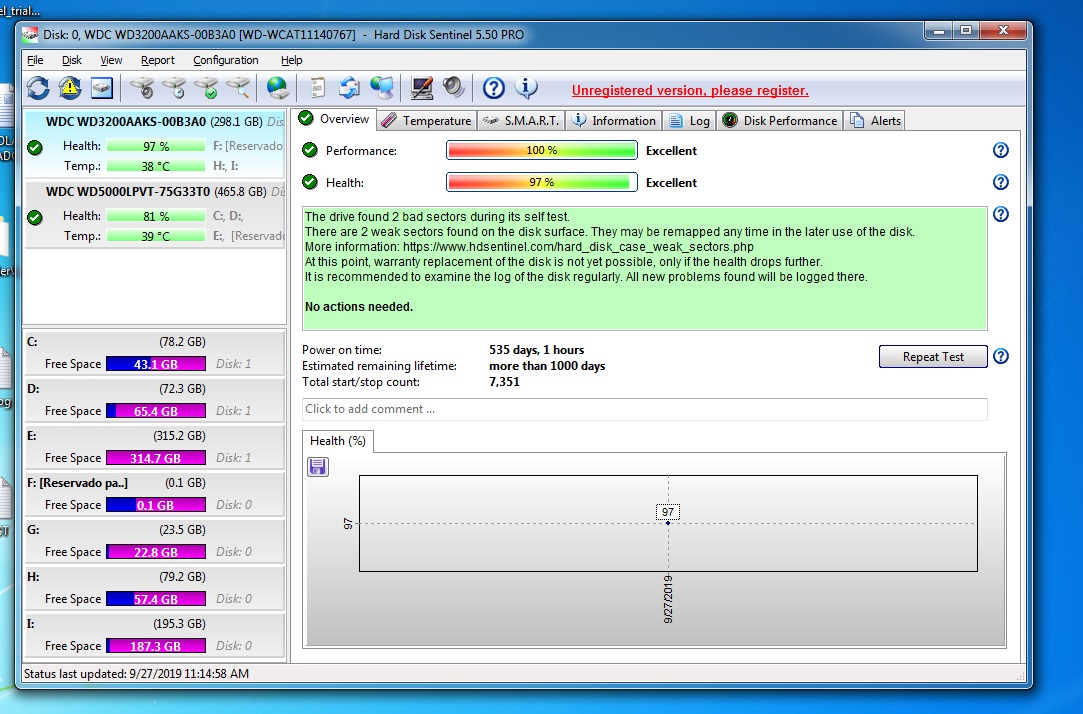Screen dimensions: 1083x714
Task: Click the monitor with screwdriver configuration icon
Action: [x=421, y=88]
